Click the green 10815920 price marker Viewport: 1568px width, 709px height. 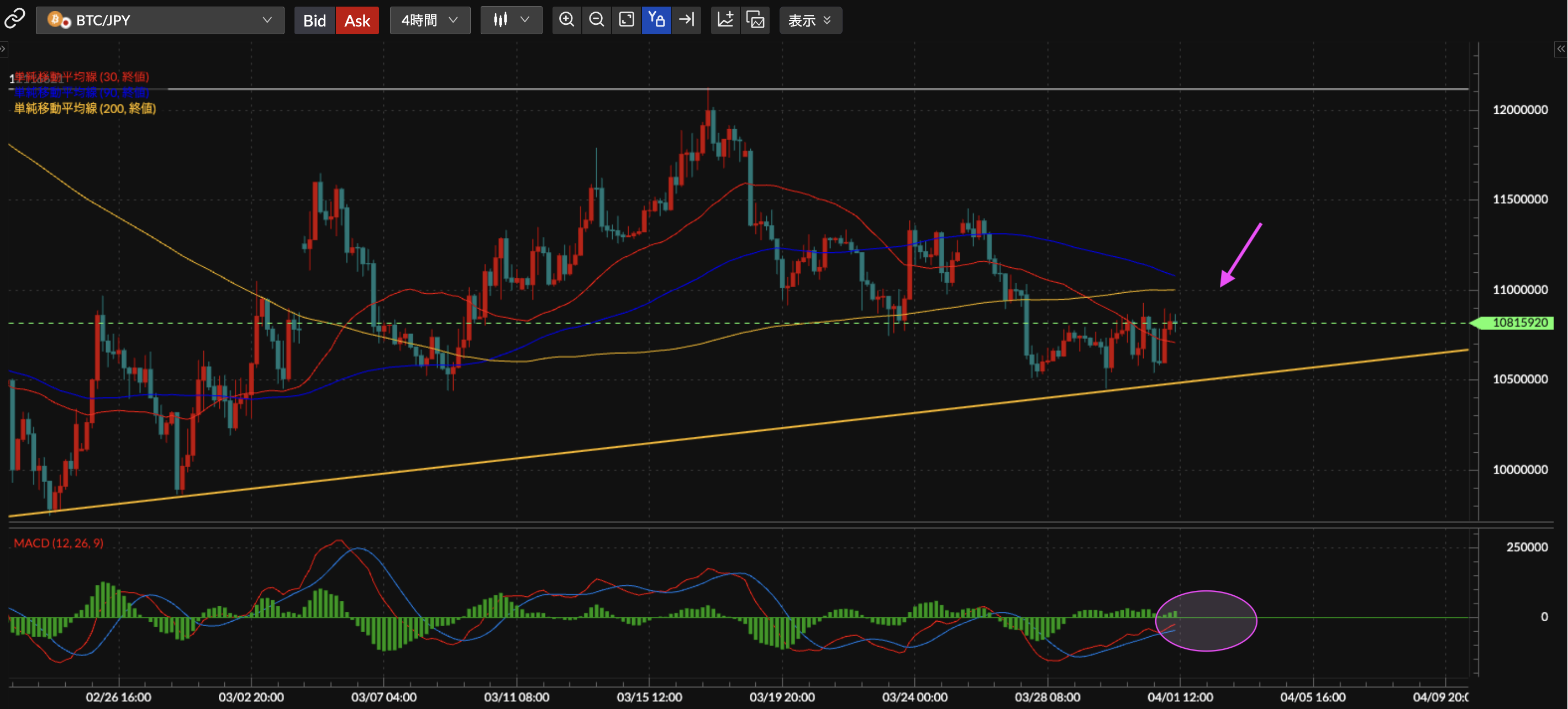[1519, 322]
